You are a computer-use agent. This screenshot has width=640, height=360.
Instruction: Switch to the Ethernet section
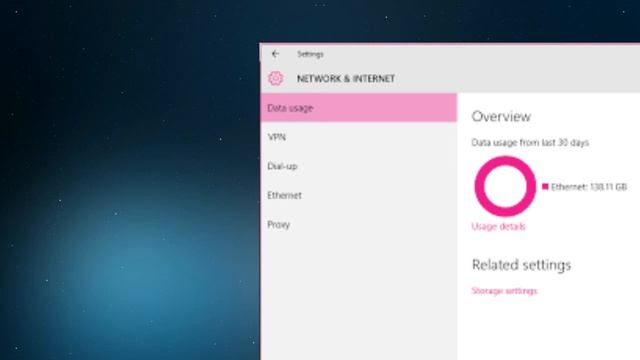click(x=358, y=196)
